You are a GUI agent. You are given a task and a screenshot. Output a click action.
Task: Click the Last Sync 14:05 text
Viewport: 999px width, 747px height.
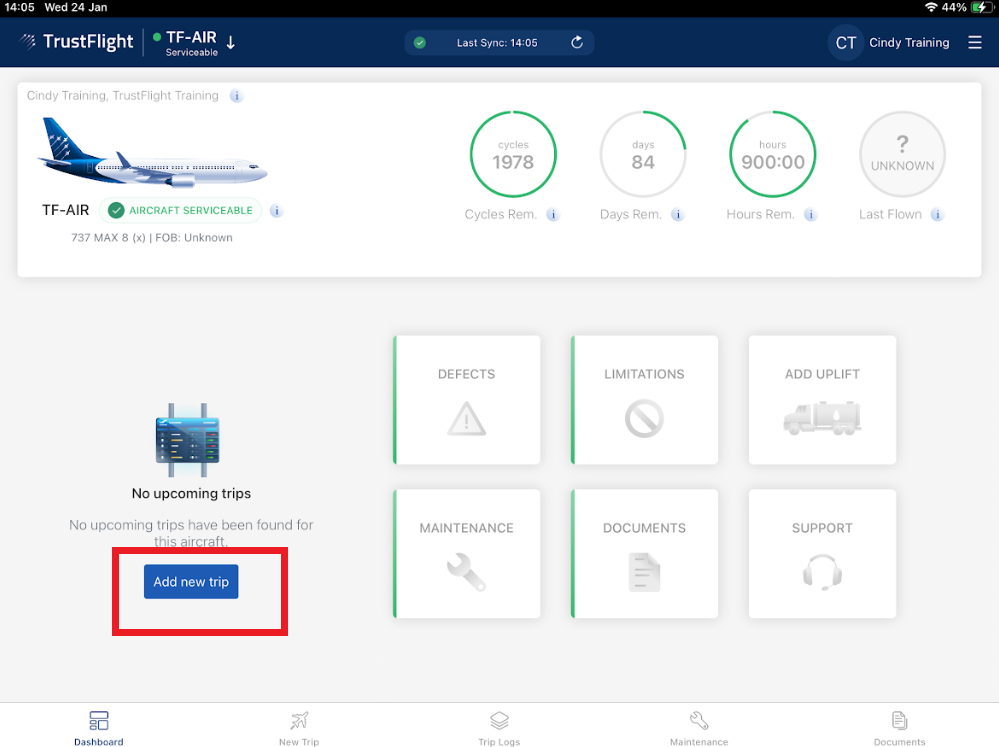pos(497,43)
